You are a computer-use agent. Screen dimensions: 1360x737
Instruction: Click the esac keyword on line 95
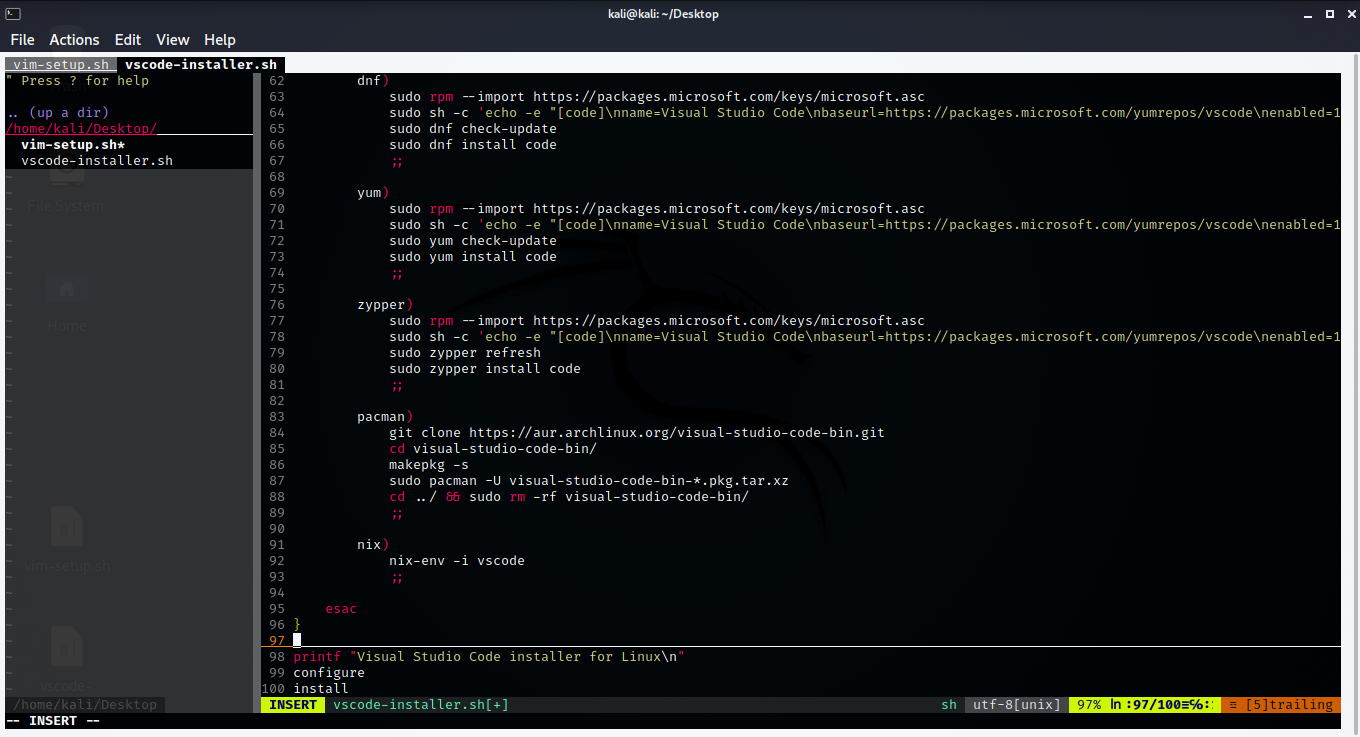tap(341, 609)
